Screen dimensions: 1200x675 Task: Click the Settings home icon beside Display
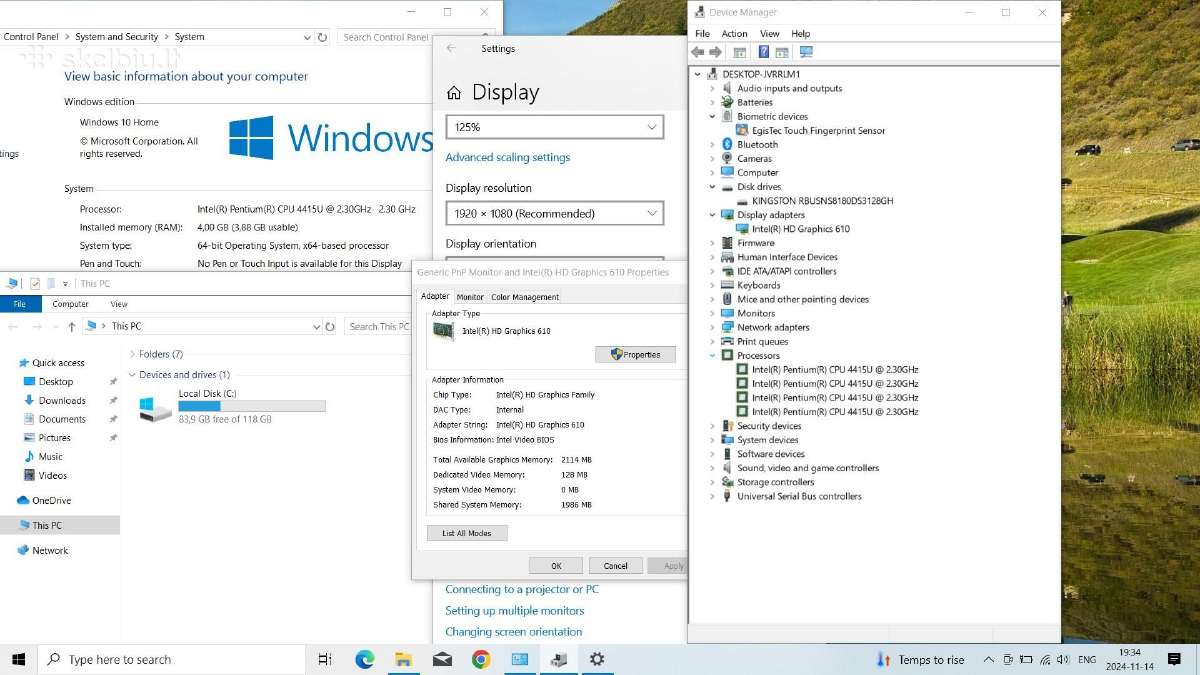click(x=454, y=93)
